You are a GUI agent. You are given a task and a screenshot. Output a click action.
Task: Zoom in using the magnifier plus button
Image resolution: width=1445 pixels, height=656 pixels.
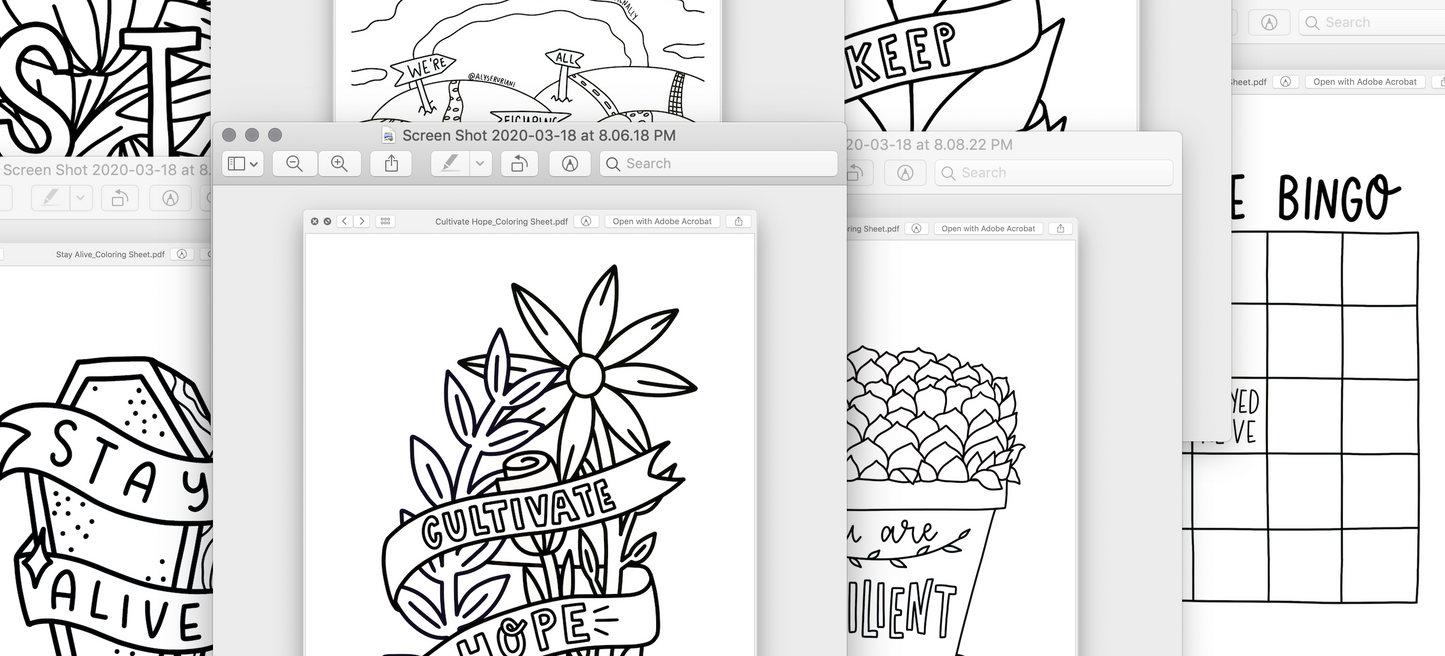(x=339, y=164)
